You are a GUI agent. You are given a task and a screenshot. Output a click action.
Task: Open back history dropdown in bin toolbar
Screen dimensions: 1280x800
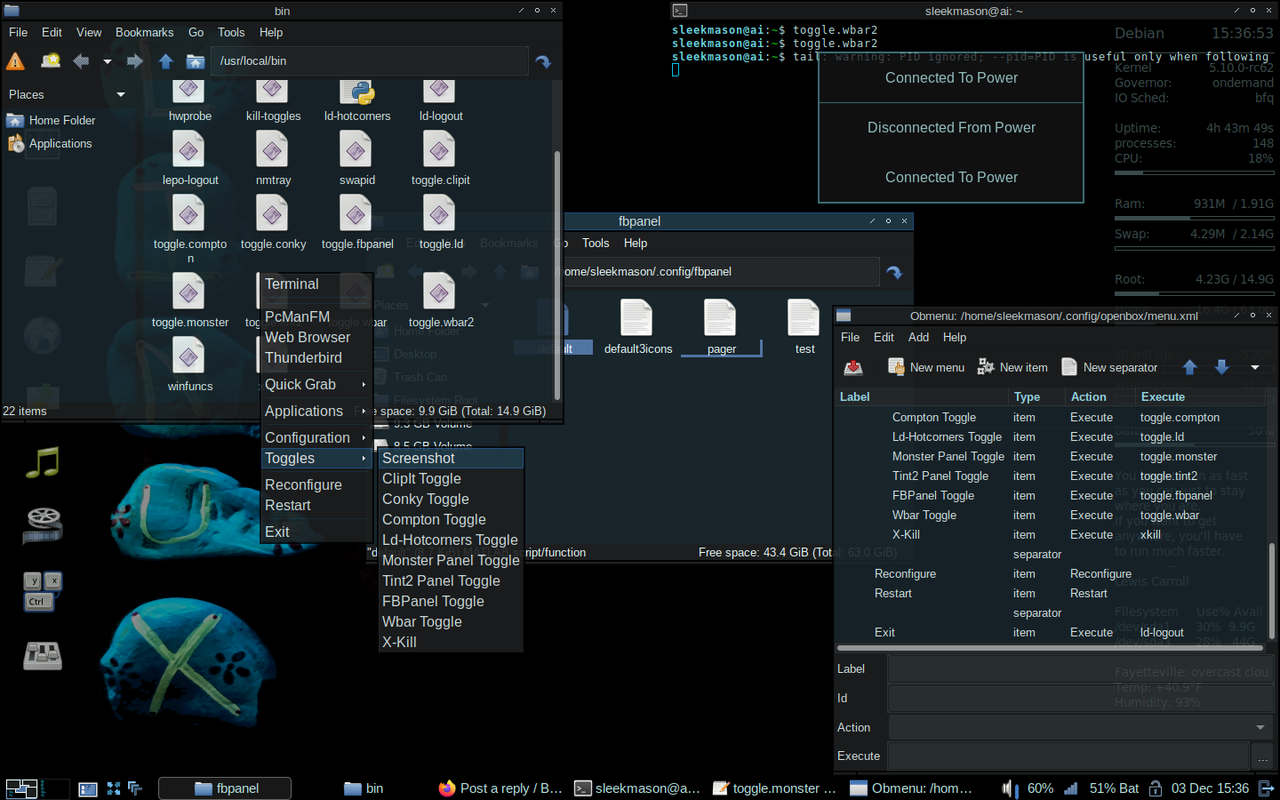click(106, 61)
